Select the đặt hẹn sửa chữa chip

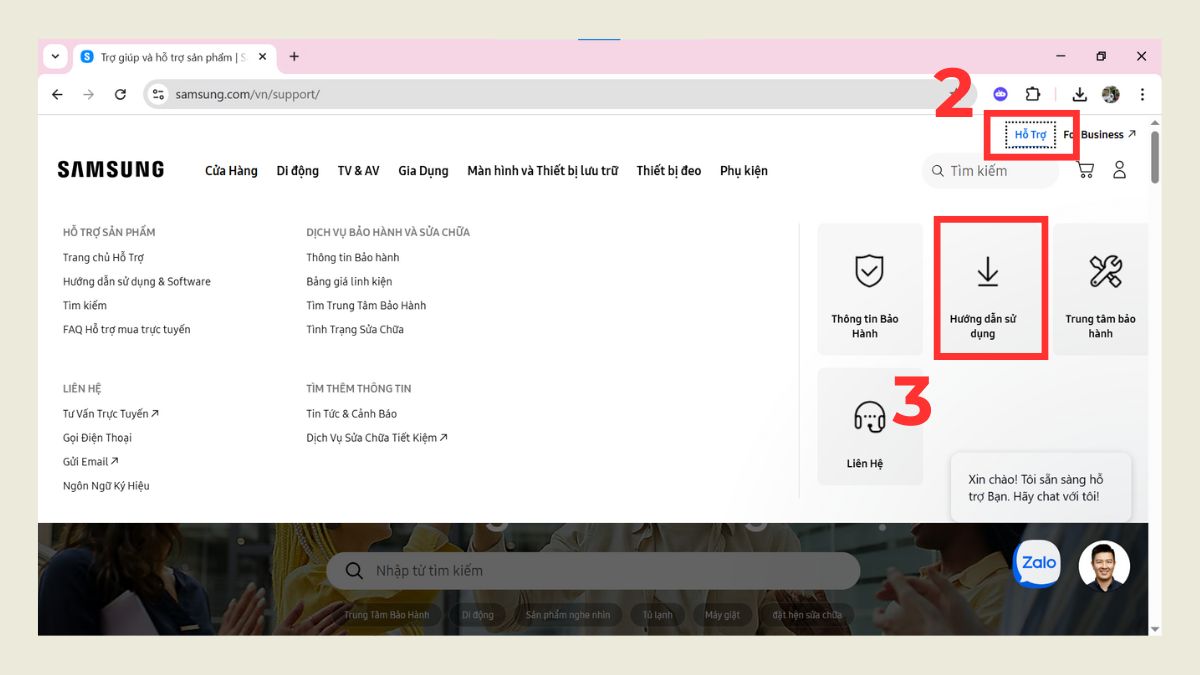(x=807, y=615)
